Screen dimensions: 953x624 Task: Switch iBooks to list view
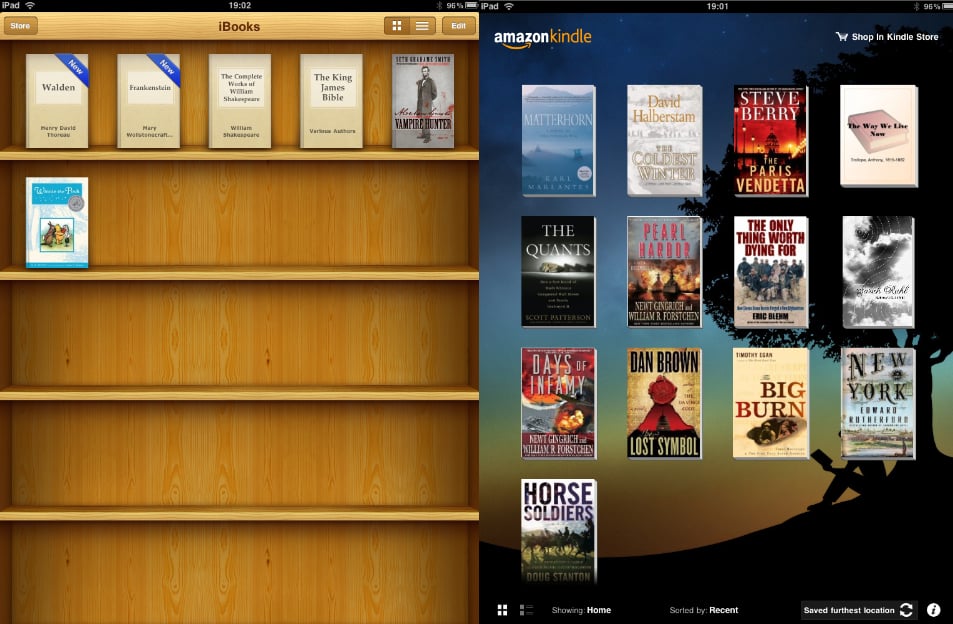pos(422,26)
